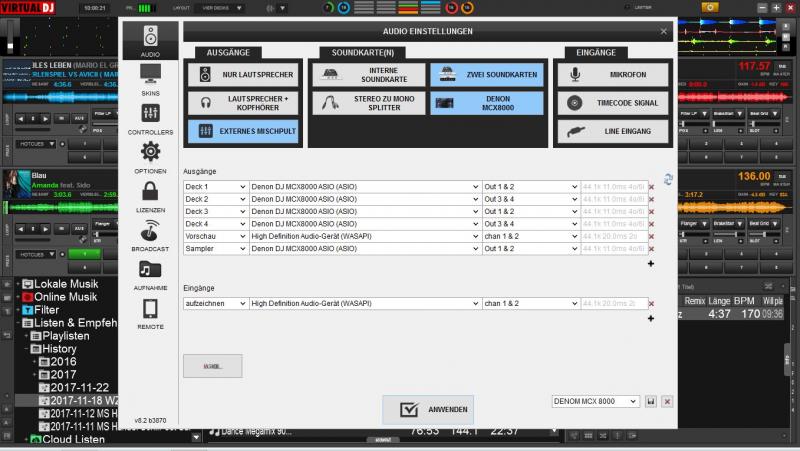Remove the Vorschau output row

point(652,236)
